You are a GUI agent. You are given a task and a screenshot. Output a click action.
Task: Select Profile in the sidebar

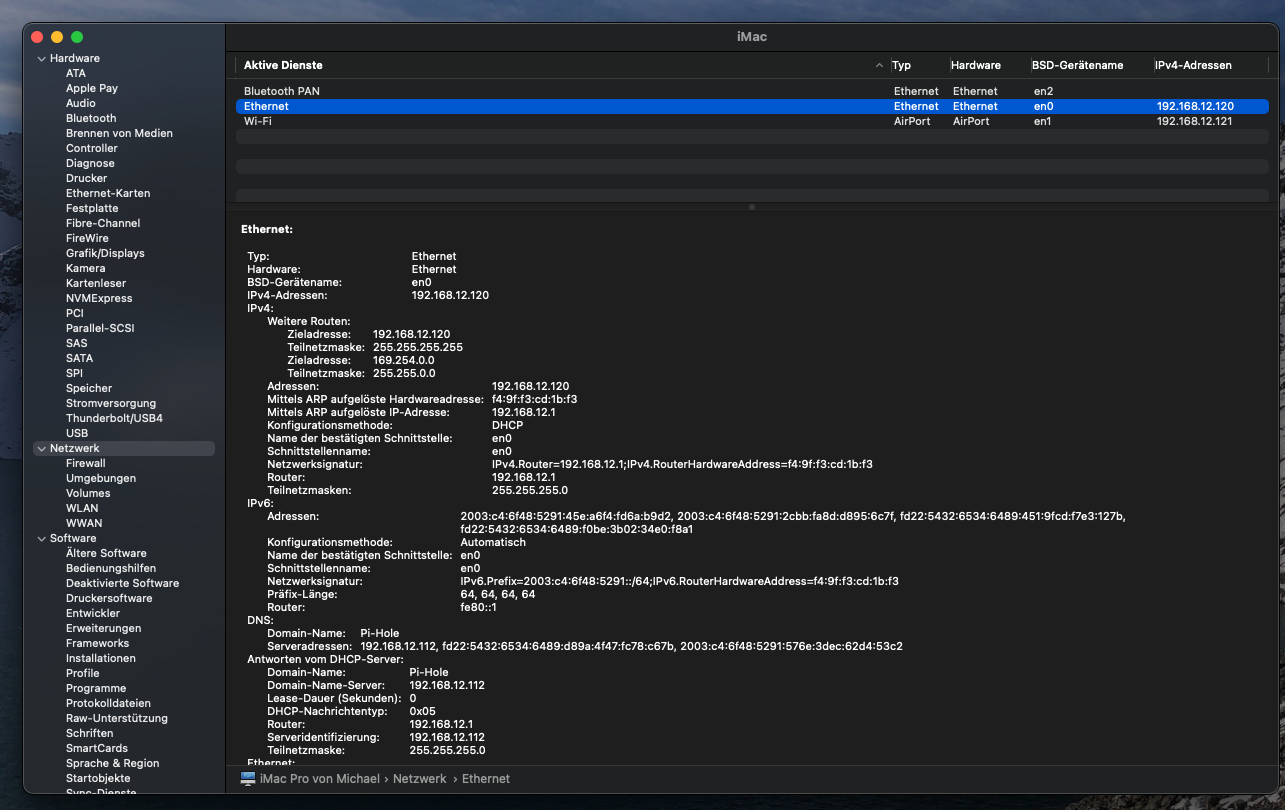click(x=83, y=673)
